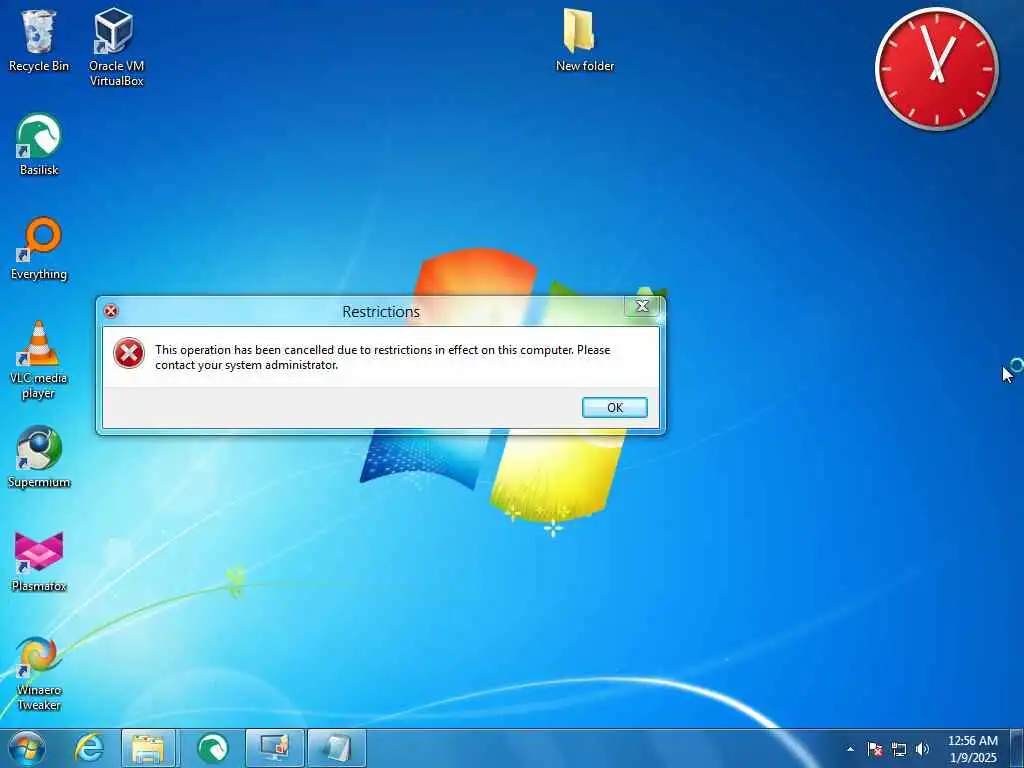This screenshot has width=1024, height=768.
Task: Select the Supermium browser shortcut
Action: click(39, 456)
